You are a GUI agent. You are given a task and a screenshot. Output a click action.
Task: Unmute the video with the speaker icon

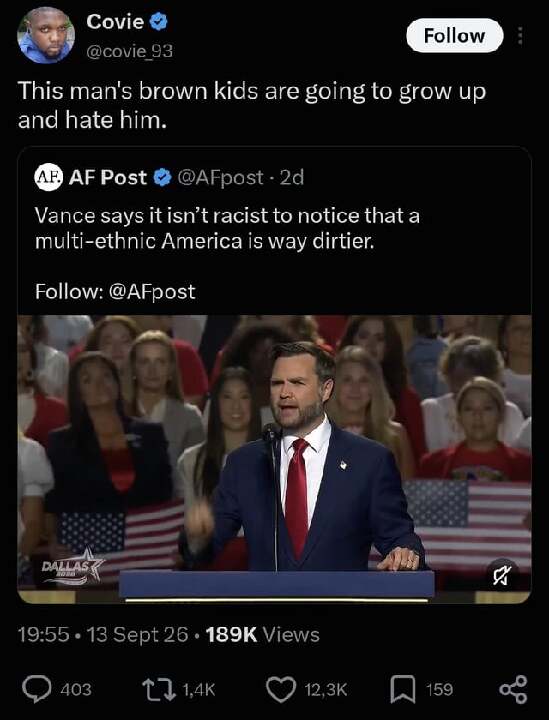(x=502, y=575)
